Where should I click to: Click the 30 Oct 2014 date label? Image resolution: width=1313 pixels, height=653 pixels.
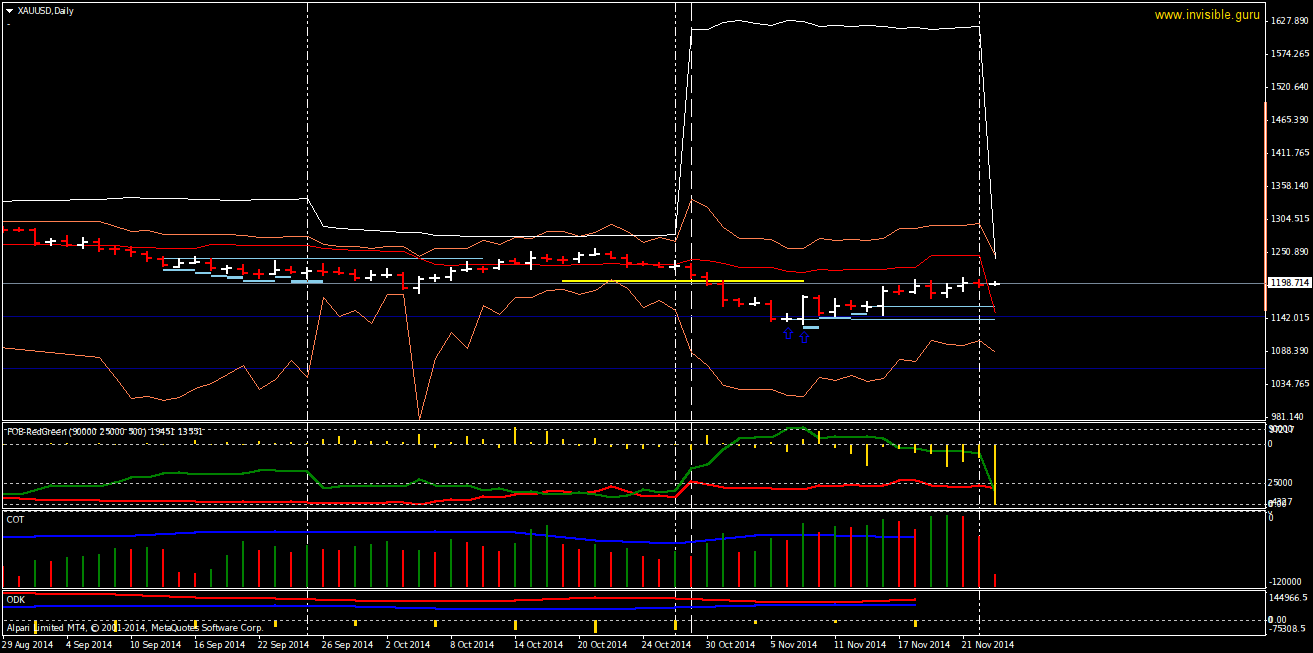(x=731, y=645)
